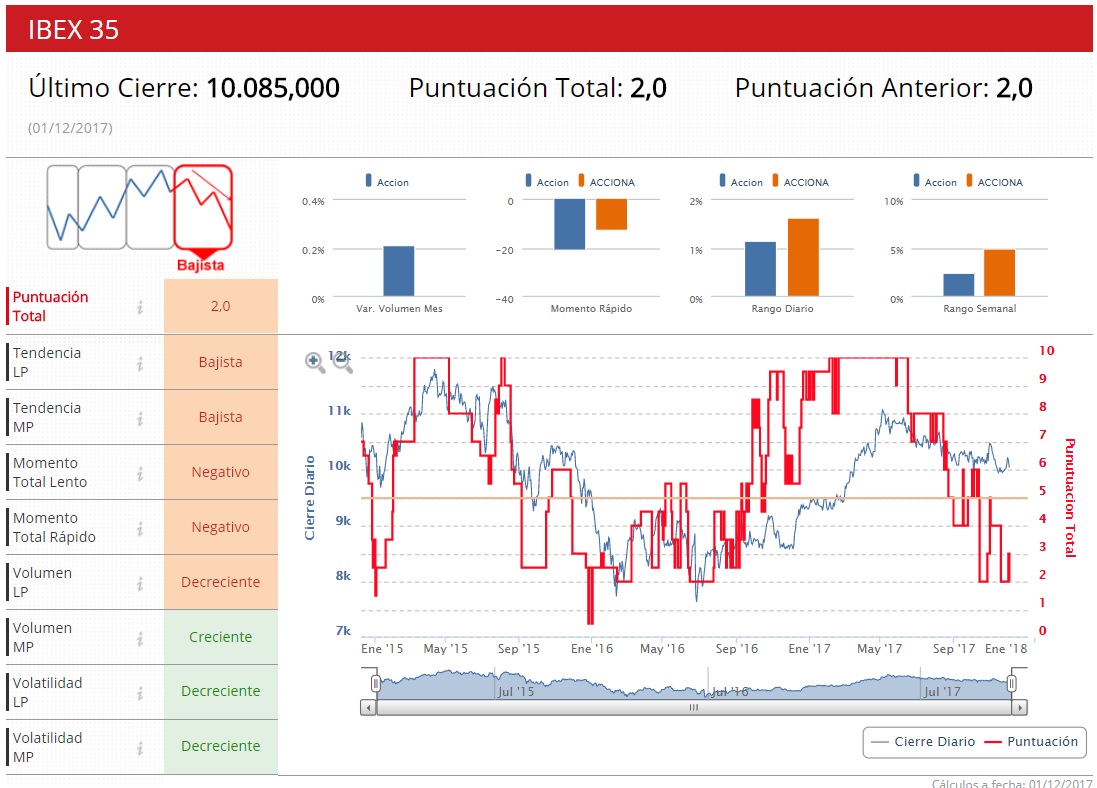Toggle Cierre Diario series in legend
The height and width of the screenshot is (788, 1097).
[924, 742]
